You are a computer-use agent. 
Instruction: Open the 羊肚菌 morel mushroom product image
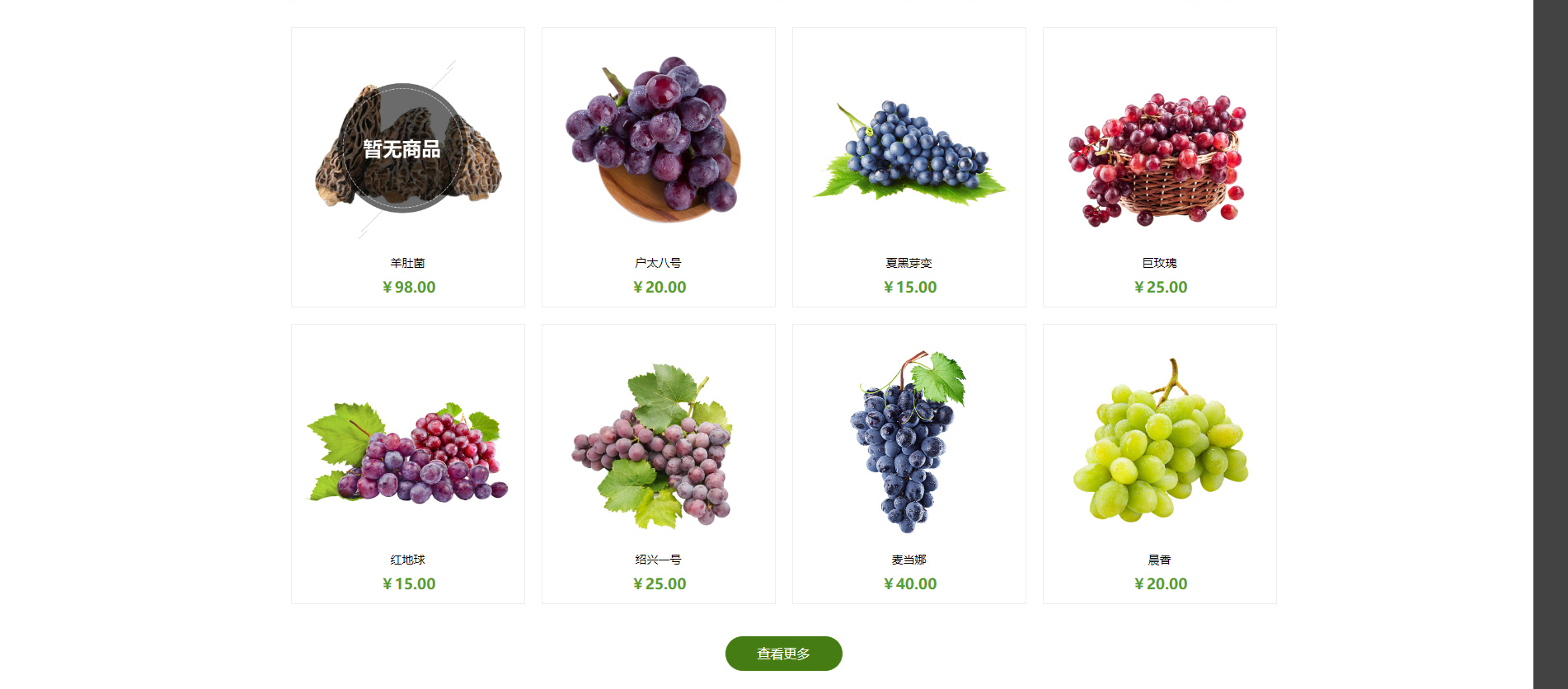408,147
